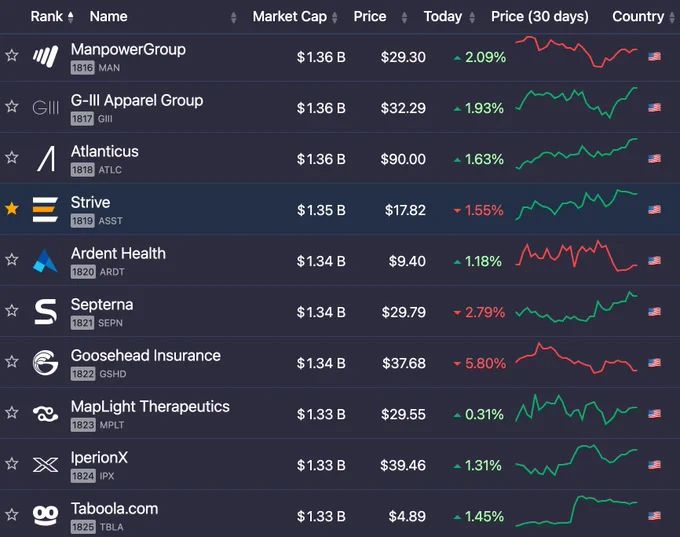Unfavorite Strive using its orange star
The height and width of the screenshot is (537, 680).
(12, 209)
